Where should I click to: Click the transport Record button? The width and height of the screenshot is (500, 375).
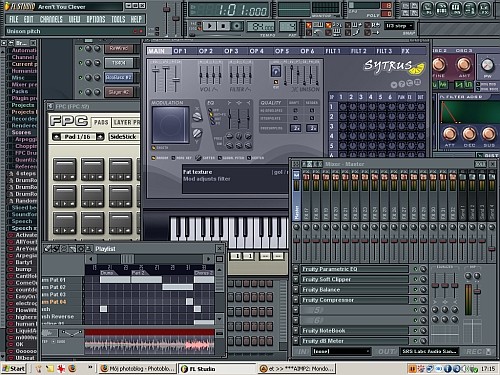point(237,26)
